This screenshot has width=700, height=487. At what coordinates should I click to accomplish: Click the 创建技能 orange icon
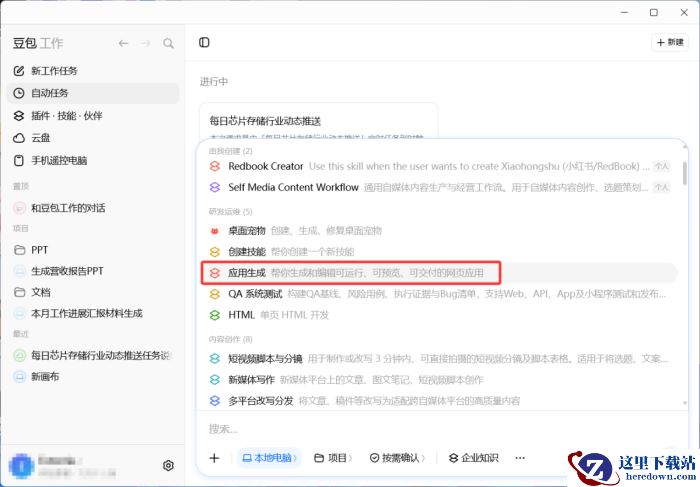(215, 252)
